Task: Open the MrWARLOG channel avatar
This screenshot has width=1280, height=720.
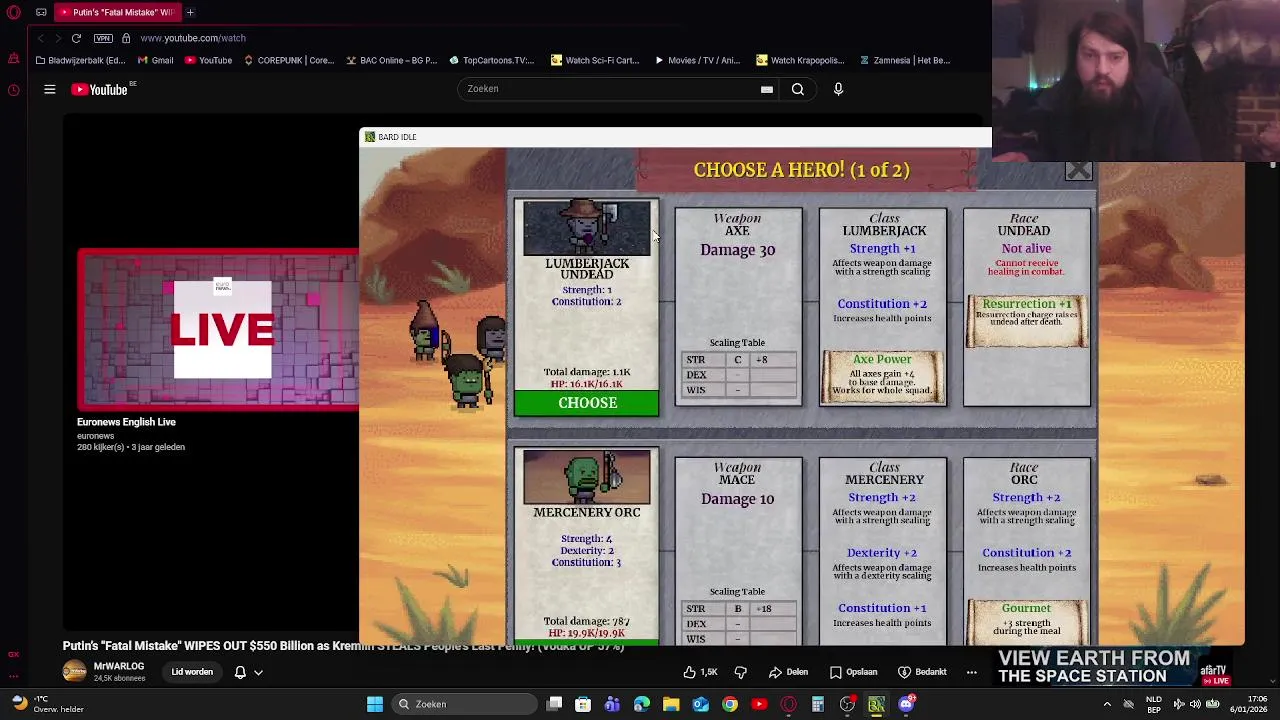Action: point(74,671)
